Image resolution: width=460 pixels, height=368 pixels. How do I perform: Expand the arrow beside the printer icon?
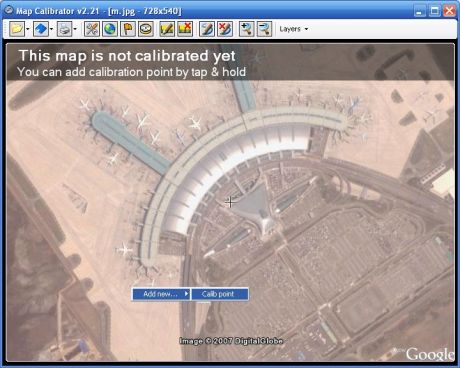[75, 29]
